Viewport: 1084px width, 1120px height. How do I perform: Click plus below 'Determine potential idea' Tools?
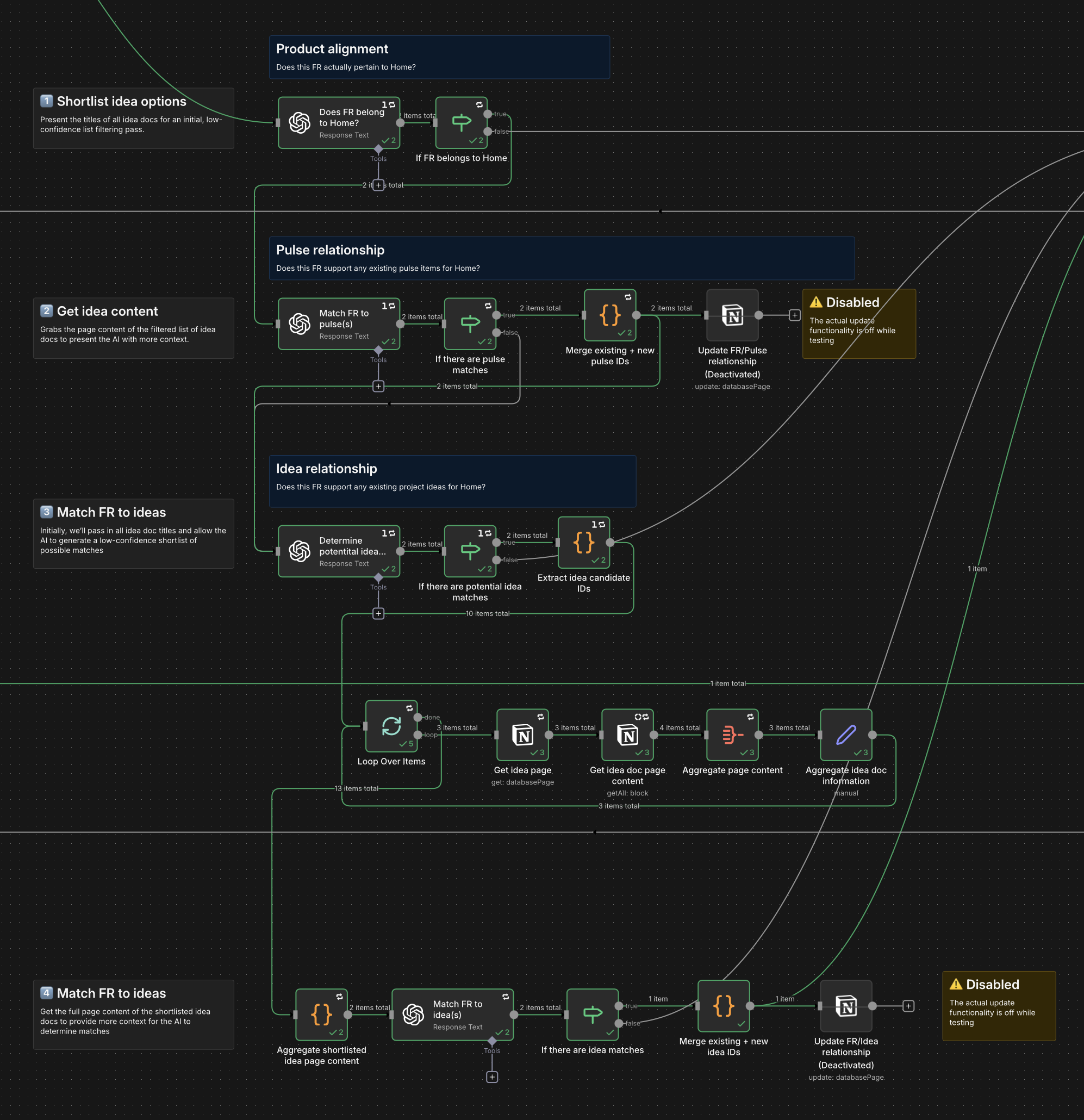coord(378,614)
